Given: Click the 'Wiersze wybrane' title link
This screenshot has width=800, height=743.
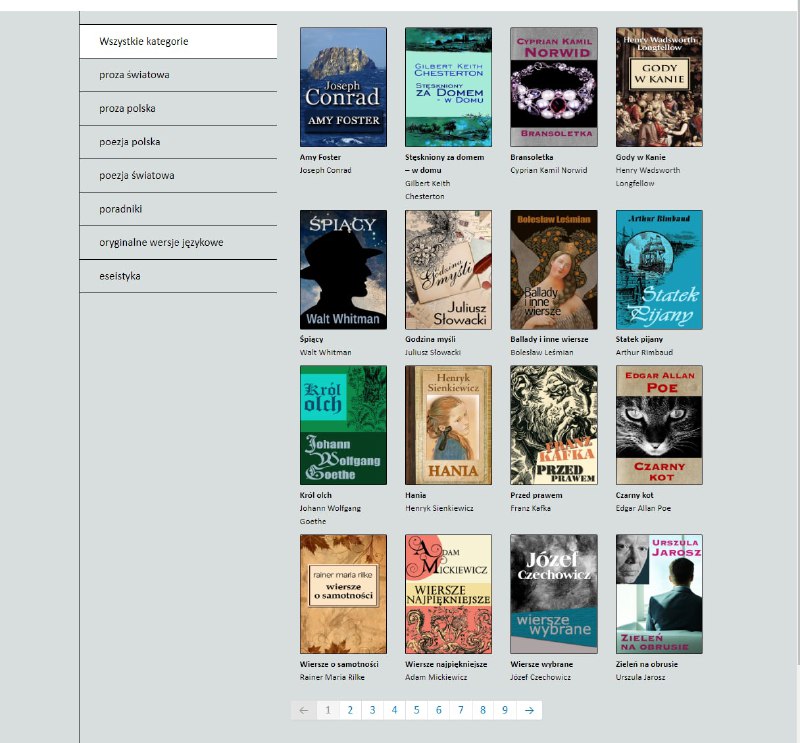Looking at the screenshot, I should 541,664.
